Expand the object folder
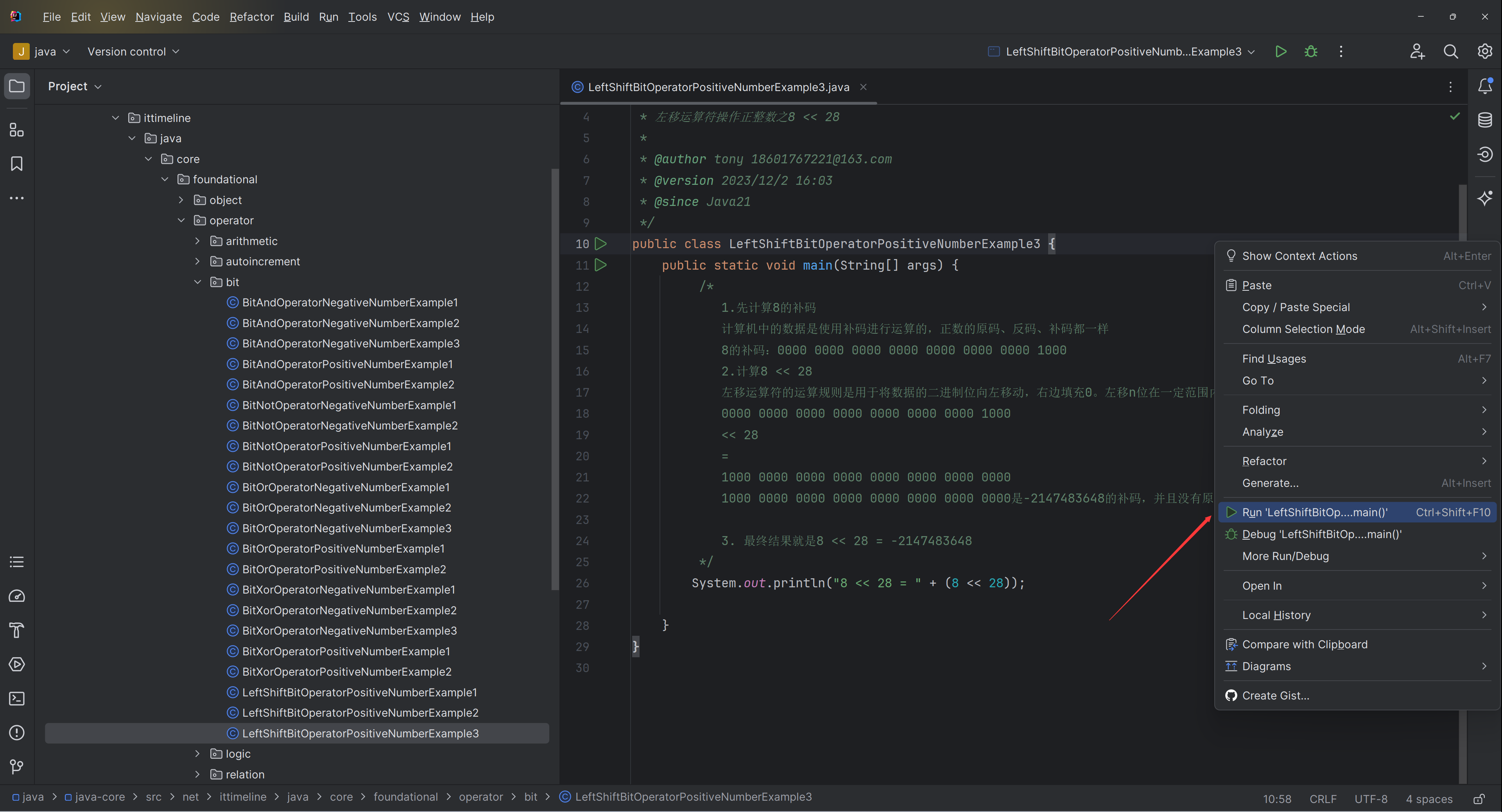Image resolution: width=1502 pixels, height=812 pixels. [x=181, y=200]
